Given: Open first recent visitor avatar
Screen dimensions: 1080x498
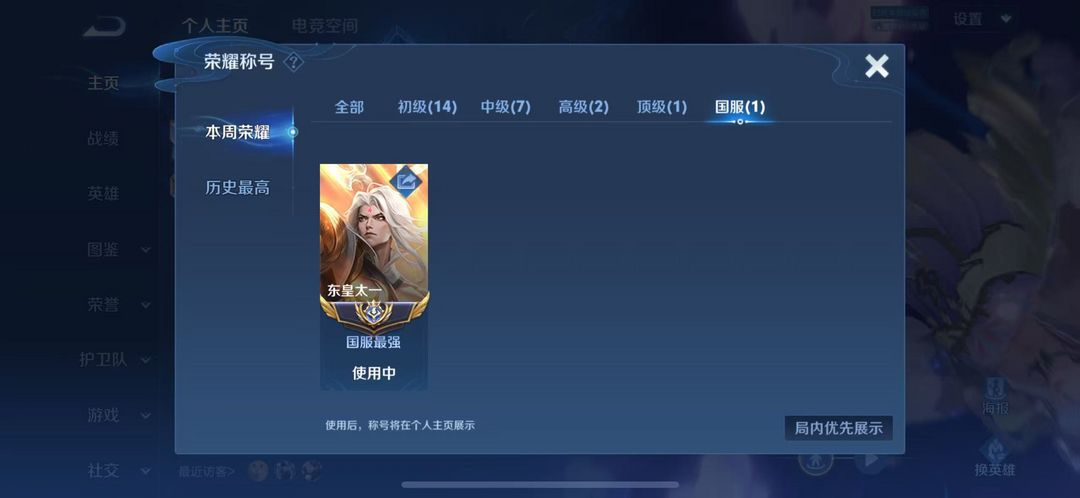Looking at the screenshot, I should coord(258,470).
